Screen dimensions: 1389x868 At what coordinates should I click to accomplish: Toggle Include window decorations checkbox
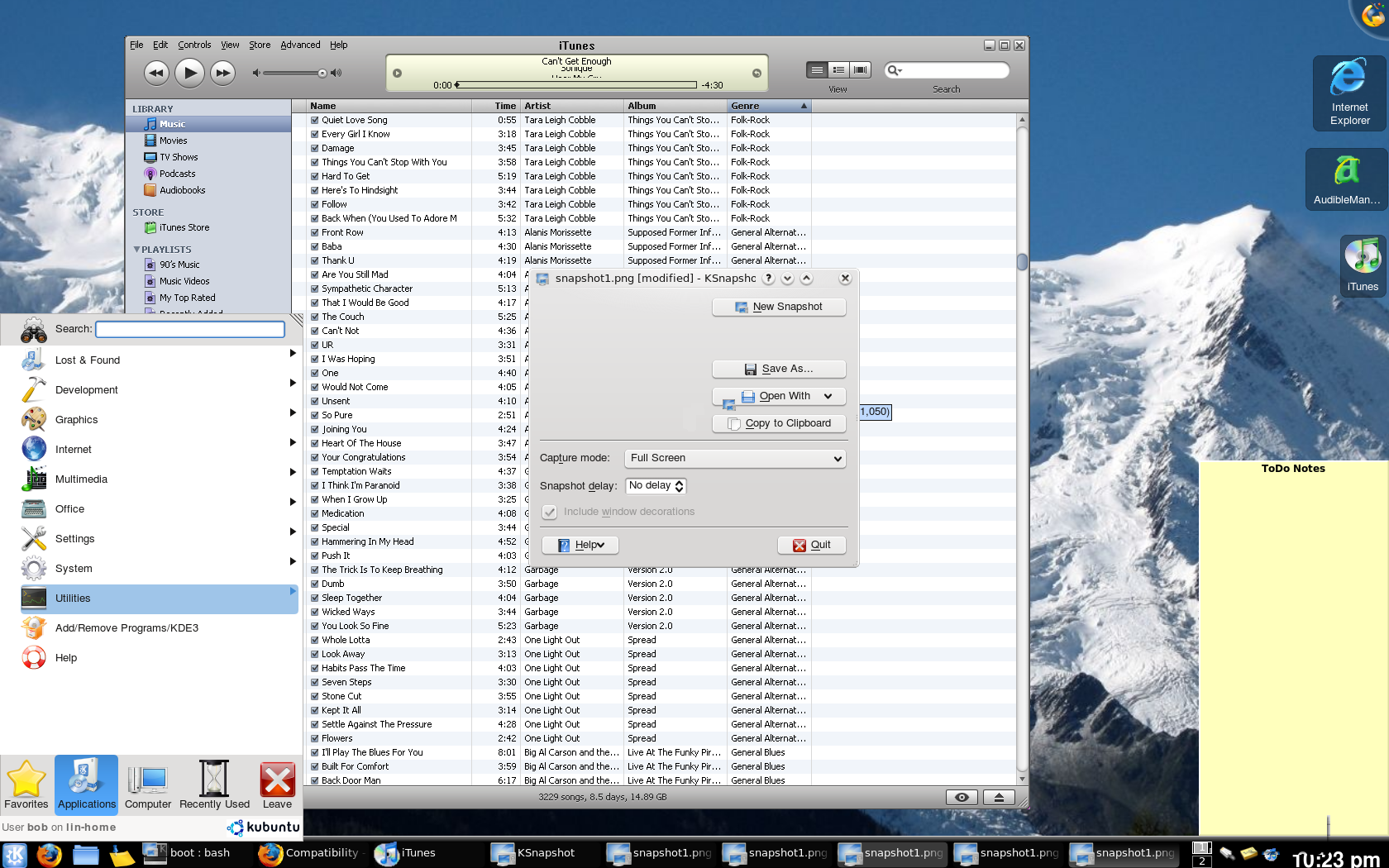549,512
